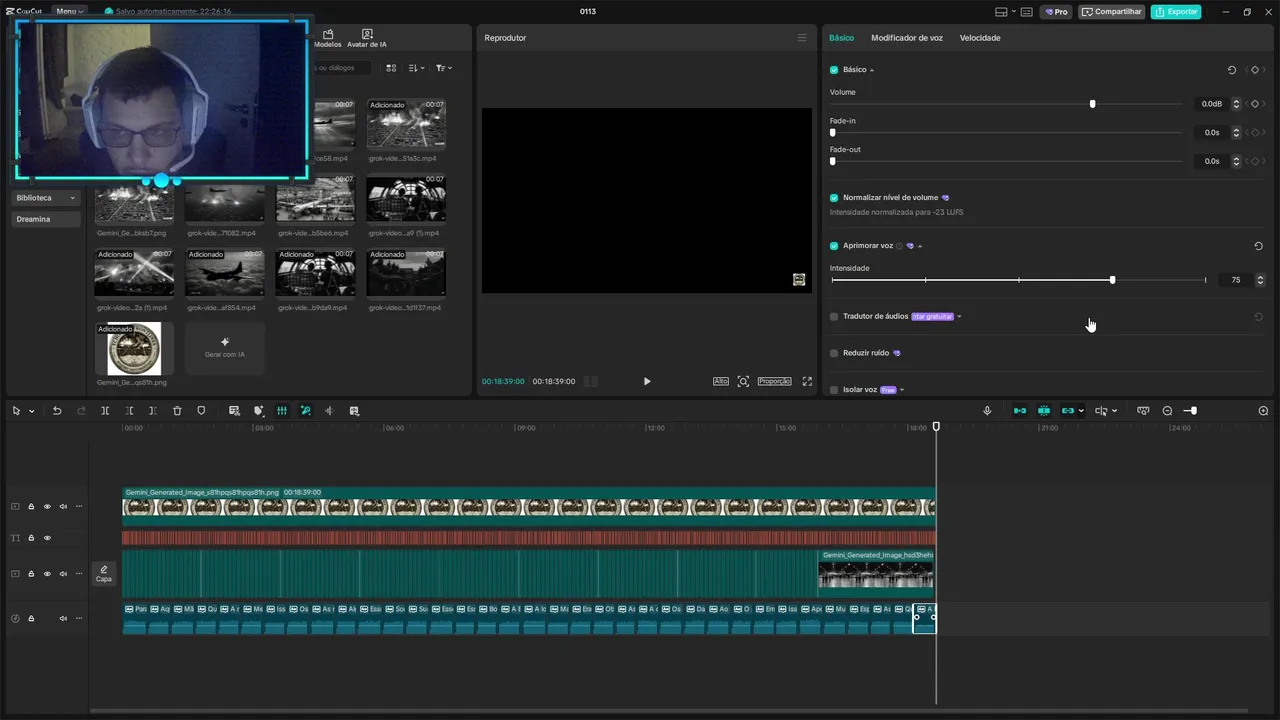Click the fullscreen icon in player
This screenshot has width=1280, height=720.
807,381
